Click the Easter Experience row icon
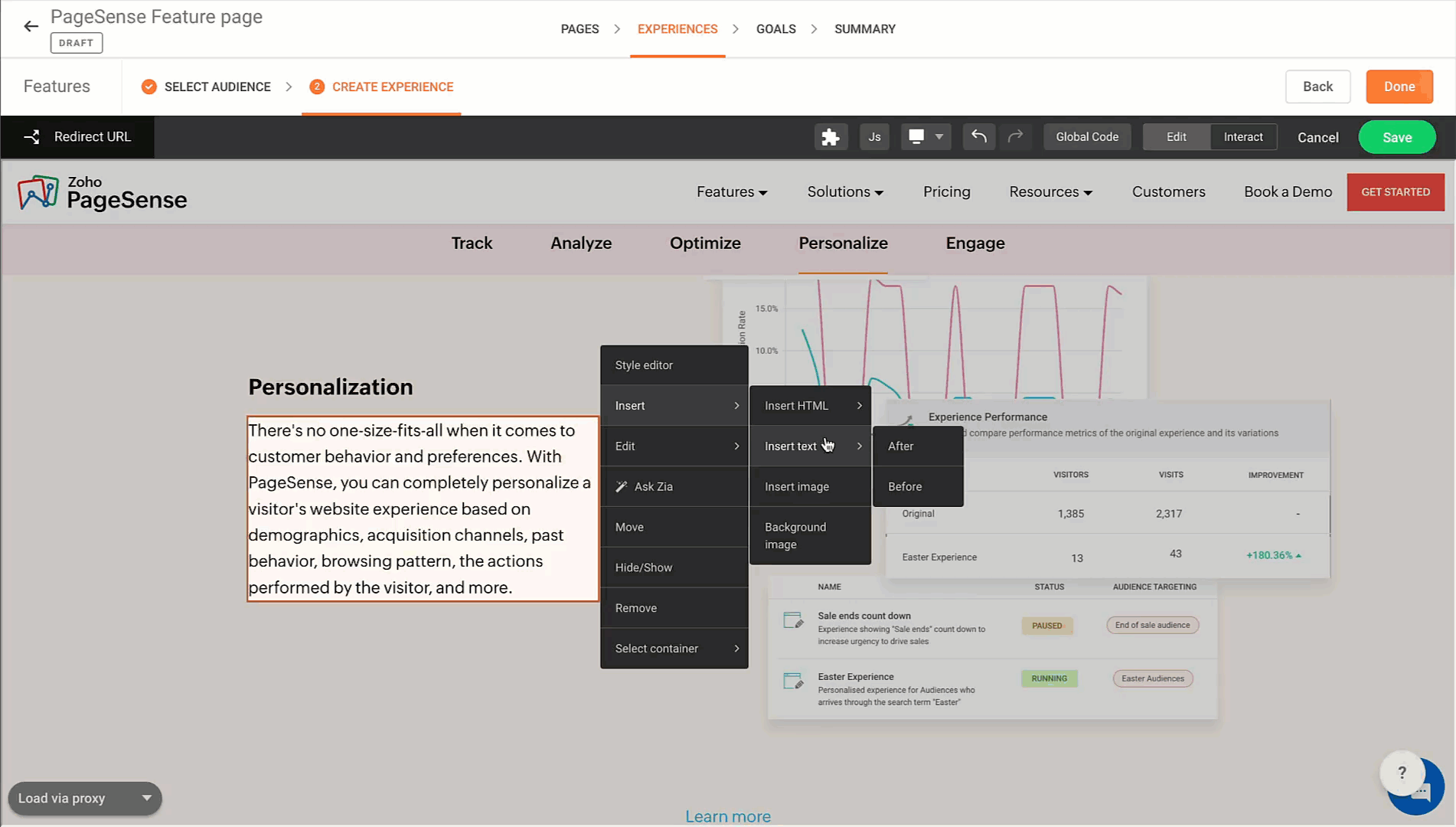 point(793,681)
